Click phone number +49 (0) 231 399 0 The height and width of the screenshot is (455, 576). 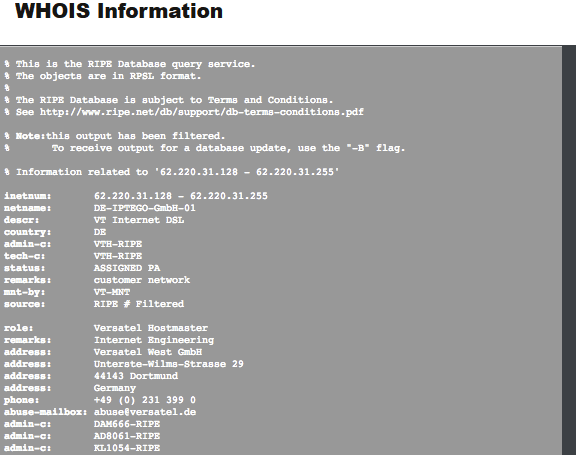tap(145, 400)
